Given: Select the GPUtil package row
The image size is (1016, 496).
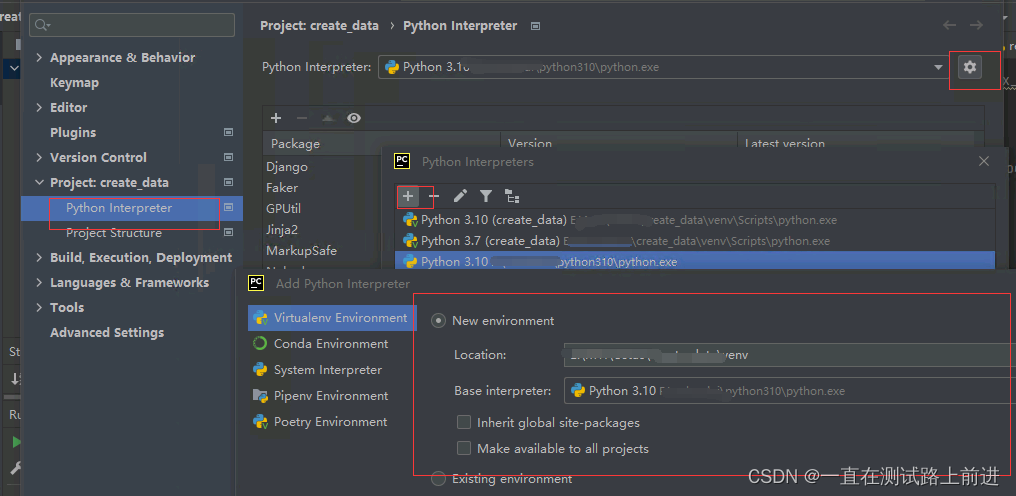Looking at the screenshot, I should coord(283,209).
